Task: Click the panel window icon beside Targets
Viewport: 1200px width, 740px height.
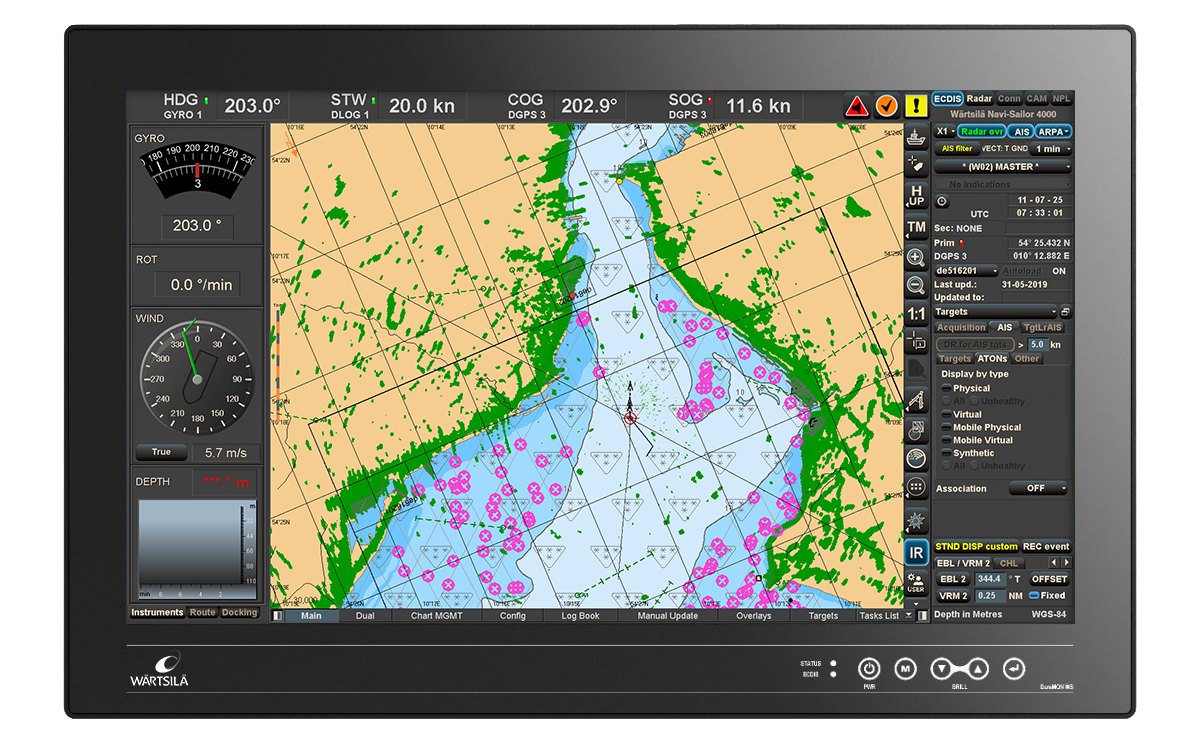Action: click(x=1066, y=312)
